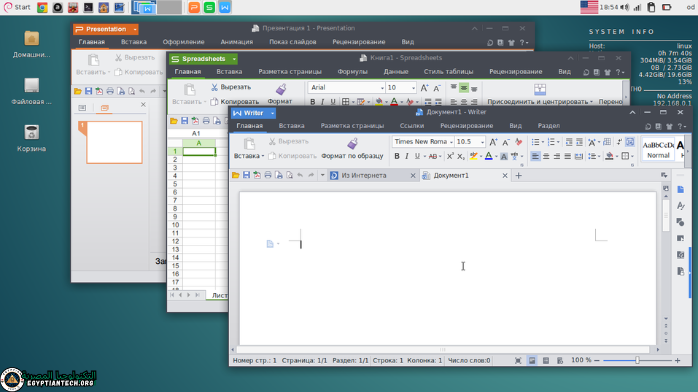Print from Writer quick toolbar
The image size is (698, 392).
(x=268, y=175)
